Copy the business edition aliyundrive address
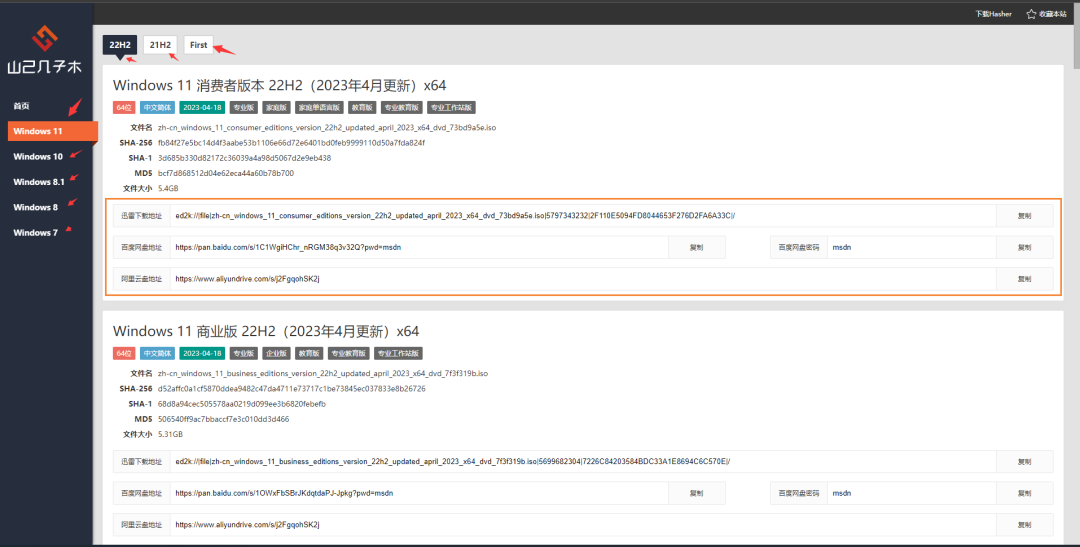Screen dimensions: 1080x547 (x=1024, y=525)
